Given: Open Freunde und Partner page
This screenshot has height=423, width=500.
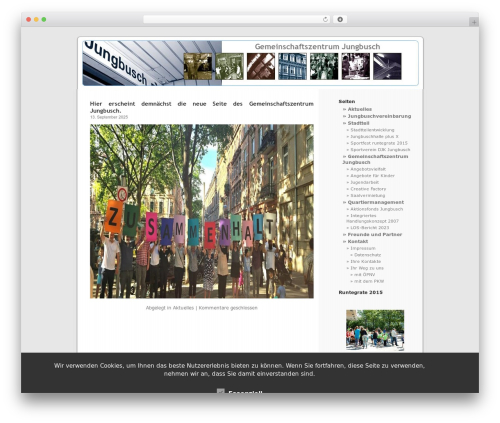Looking at the screenshot, I should [375, 235].
